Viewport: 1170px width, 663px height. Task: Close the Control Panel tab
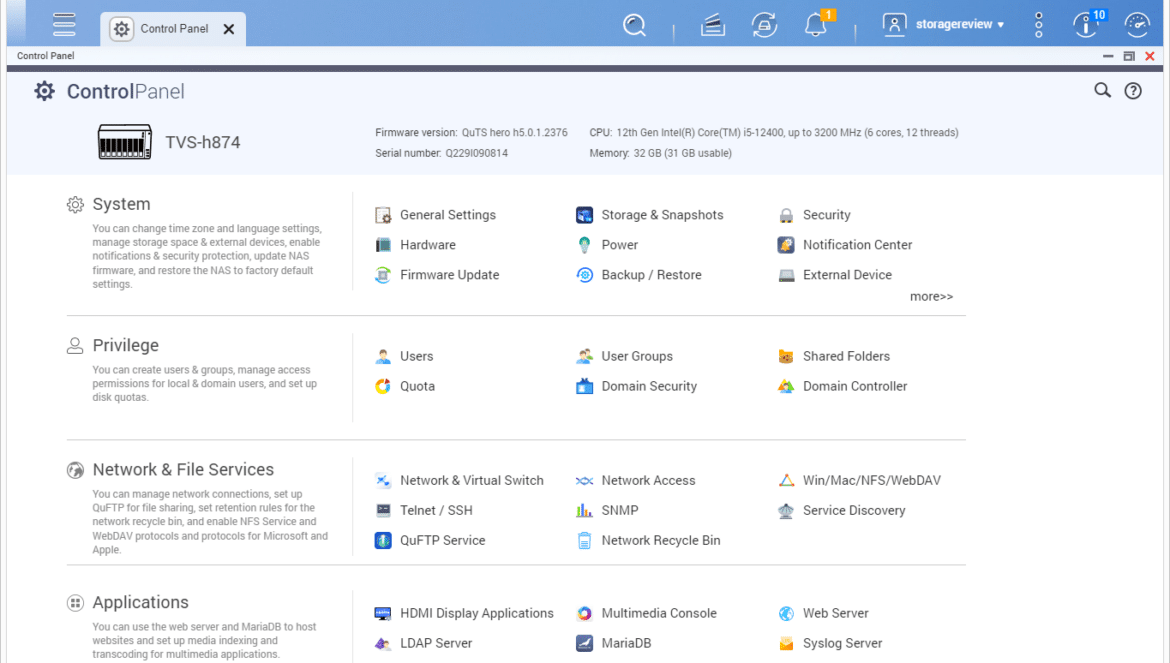point(228,29)
